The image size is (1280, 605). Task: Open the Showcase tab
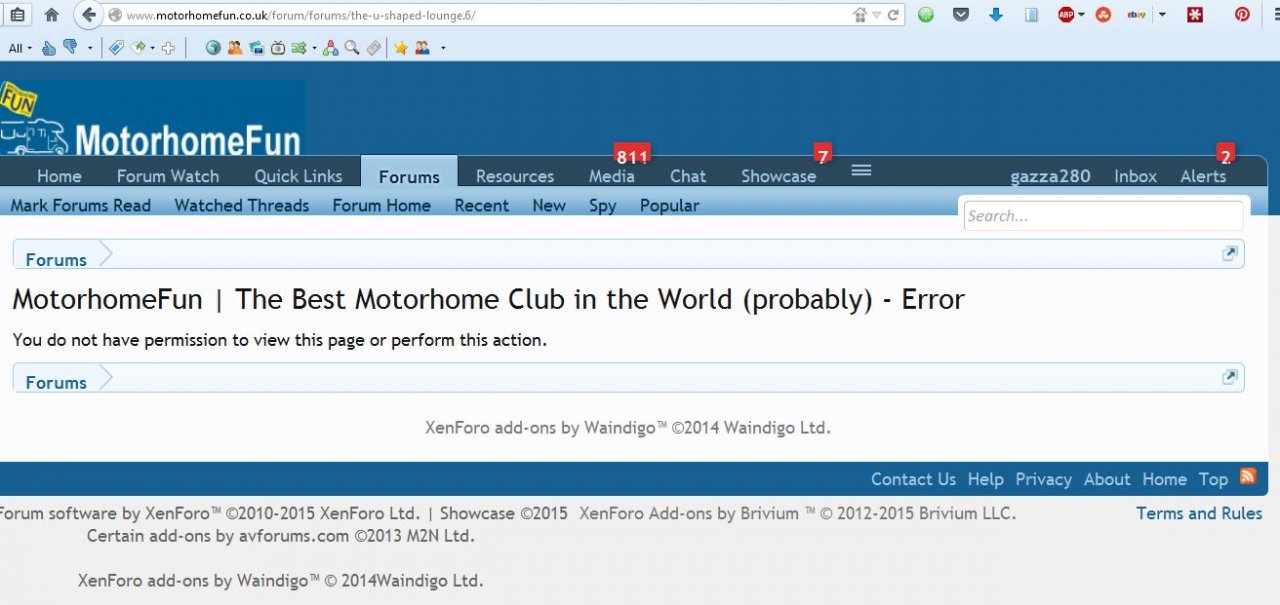pos(779,176)
